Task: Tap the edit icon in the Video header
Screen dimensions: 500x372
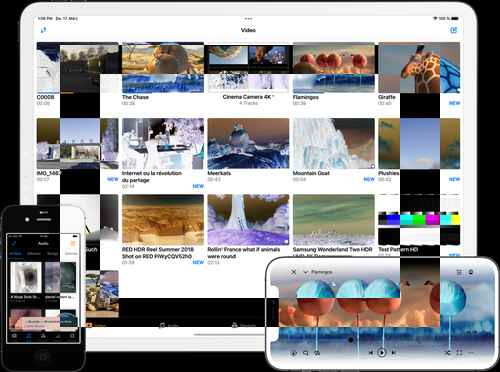Action: (x=454, y=30)
